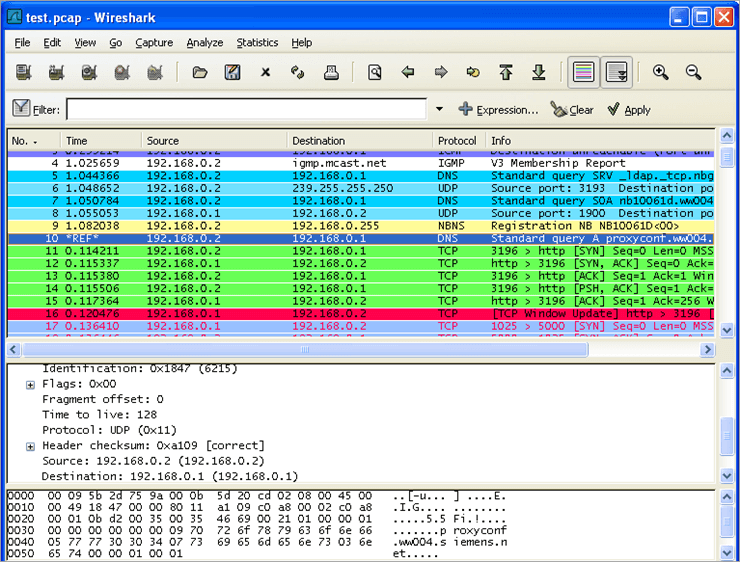Select packet 4 IGMP V3 Membership Report
This screenshot has height=562, width=740.
coord(361,163)
